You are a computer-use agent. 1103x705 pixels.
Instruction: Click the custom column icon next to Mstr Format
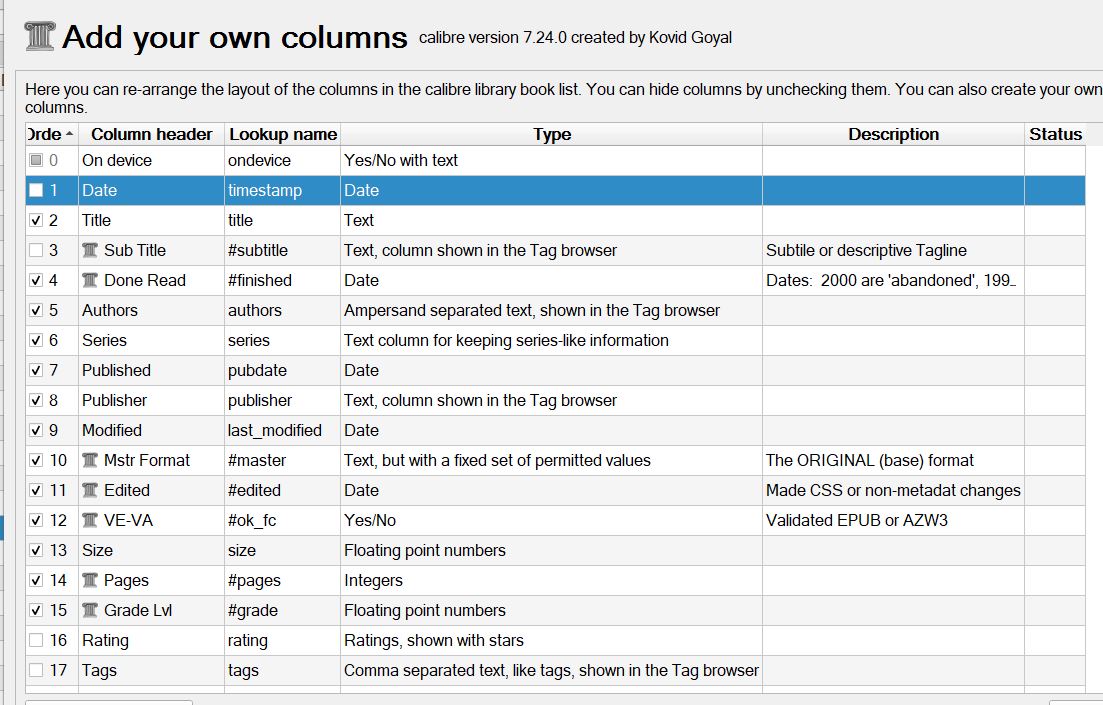[90, 460]
